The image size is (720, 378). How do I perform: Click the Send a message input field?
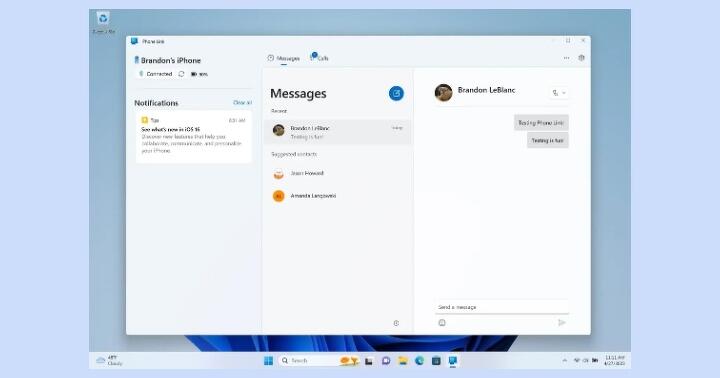click(501, 307)
